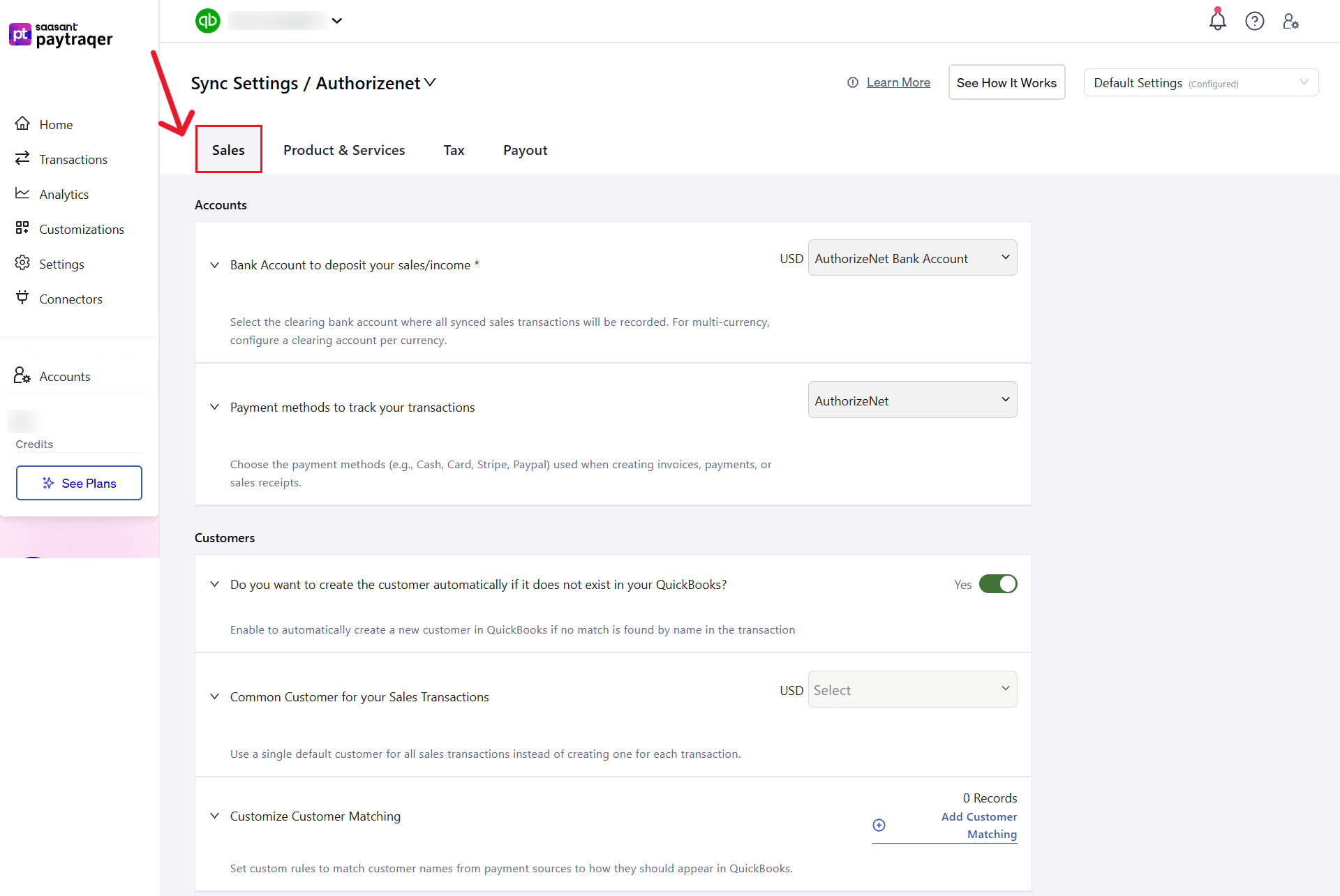Image resolution: width=1340 pixels, height=896 pixels.
Task: Click the Accounts section heading
Action: pyautogui.click(x=221, y=204)
